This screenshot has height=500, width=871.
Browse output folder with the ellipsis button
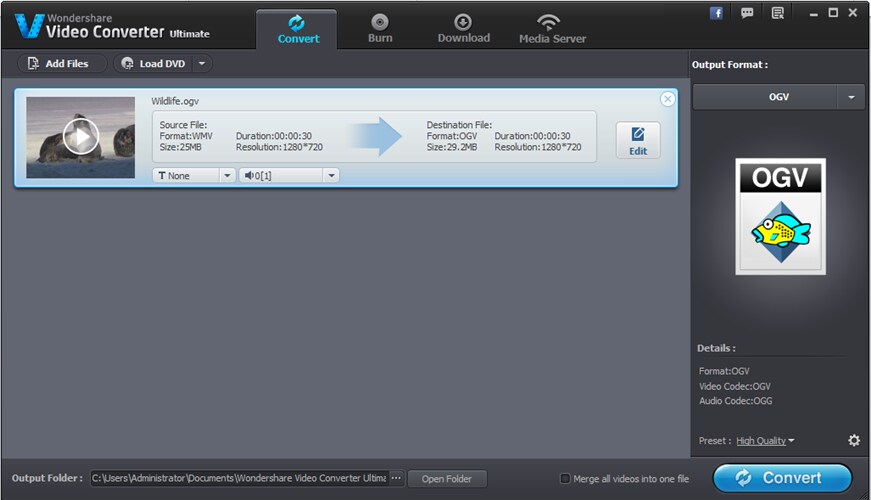click(x=396, y=478)
